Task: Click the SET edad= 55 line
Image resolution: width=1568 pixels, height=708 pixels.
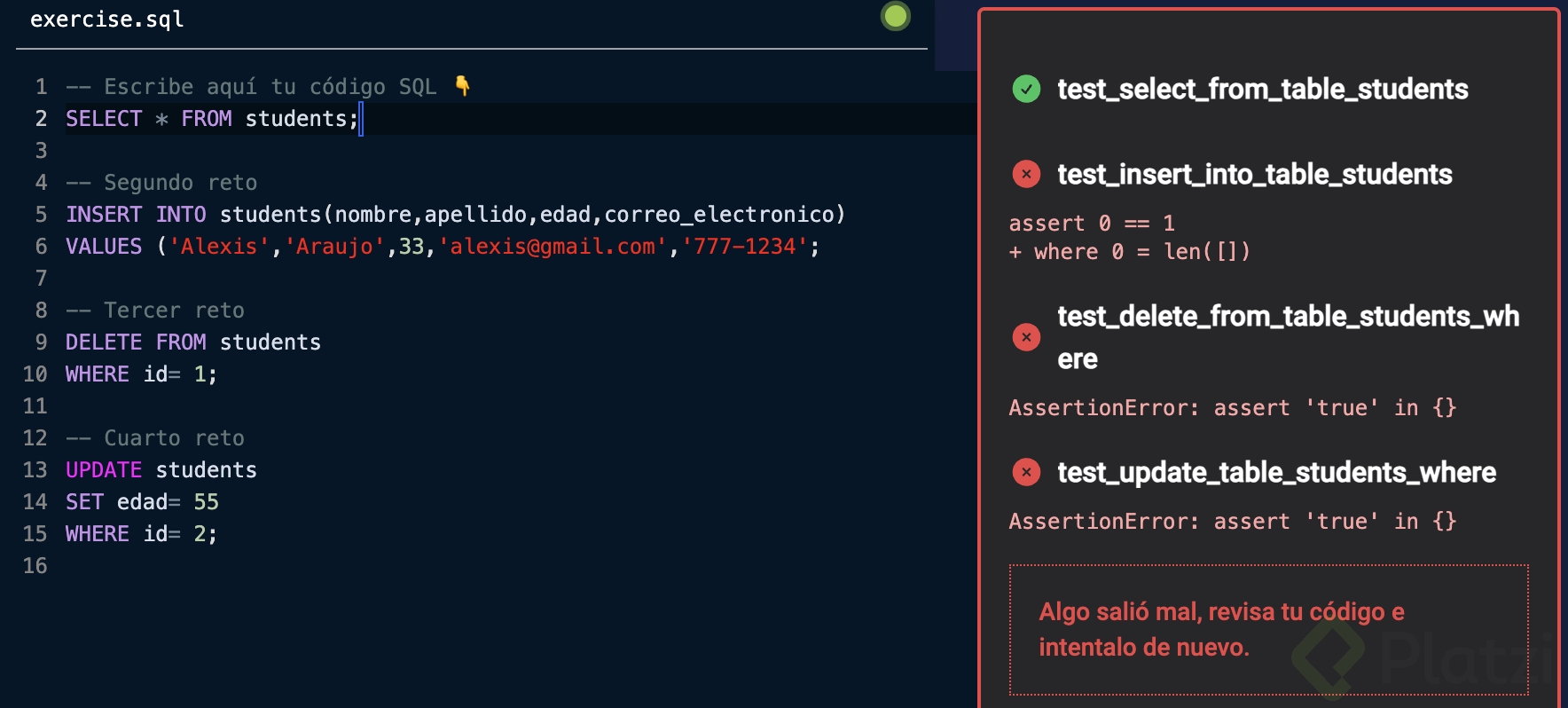Action: click(x=142, y=502)
